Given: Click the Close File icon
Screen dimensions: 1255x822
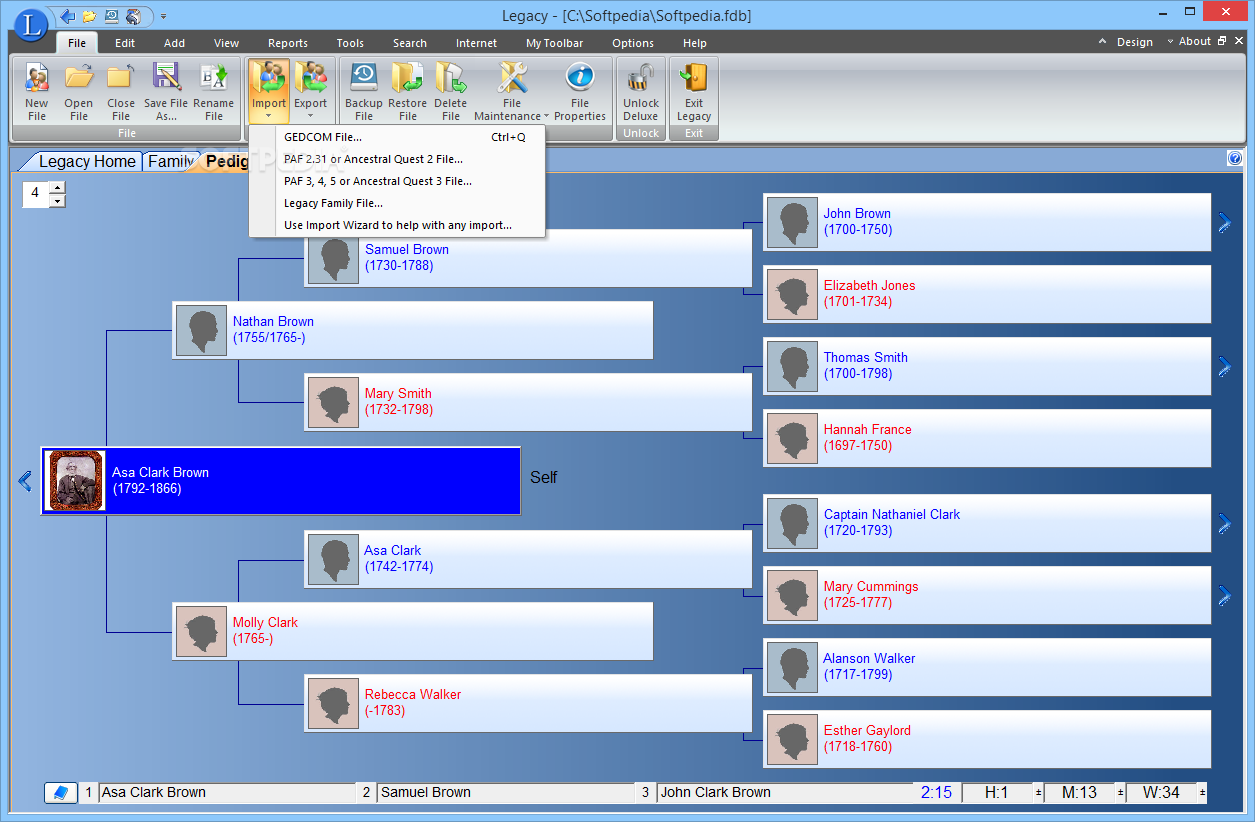Looking at the screenshot, I should 121,78.
